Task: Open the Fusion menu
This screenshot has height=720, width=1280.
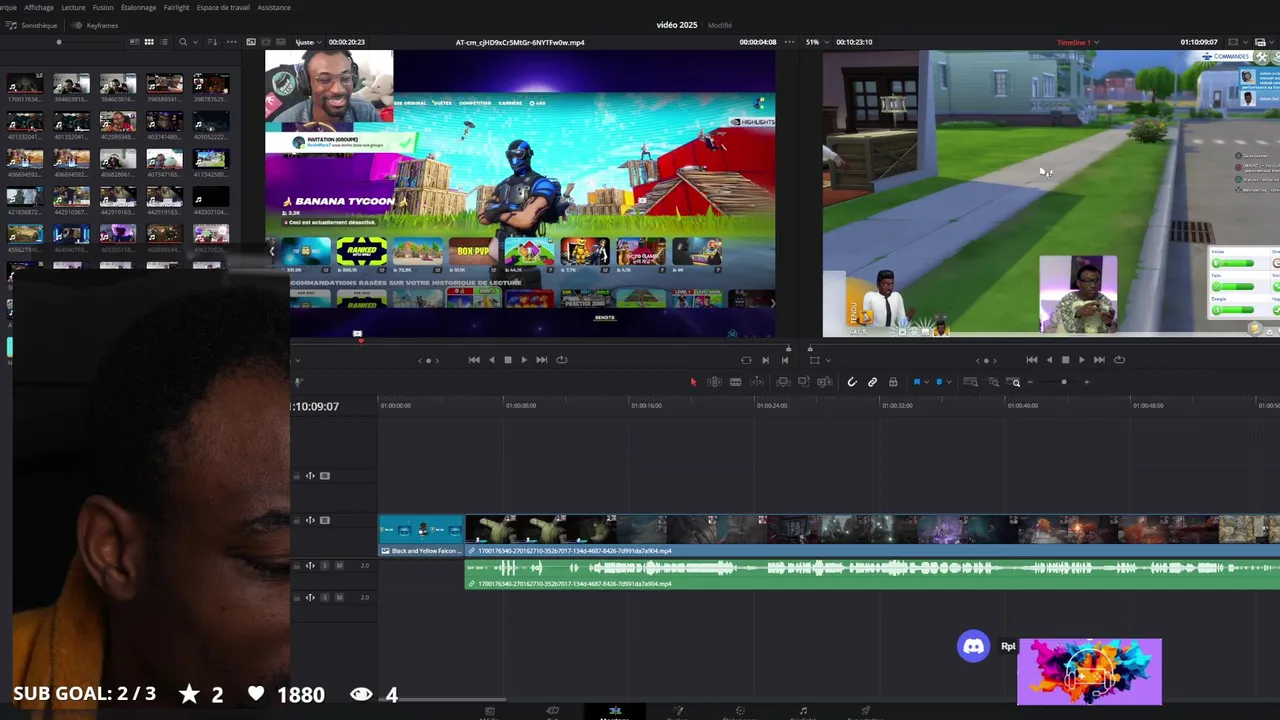Action: pyautogui.click(x=103, y=7)
